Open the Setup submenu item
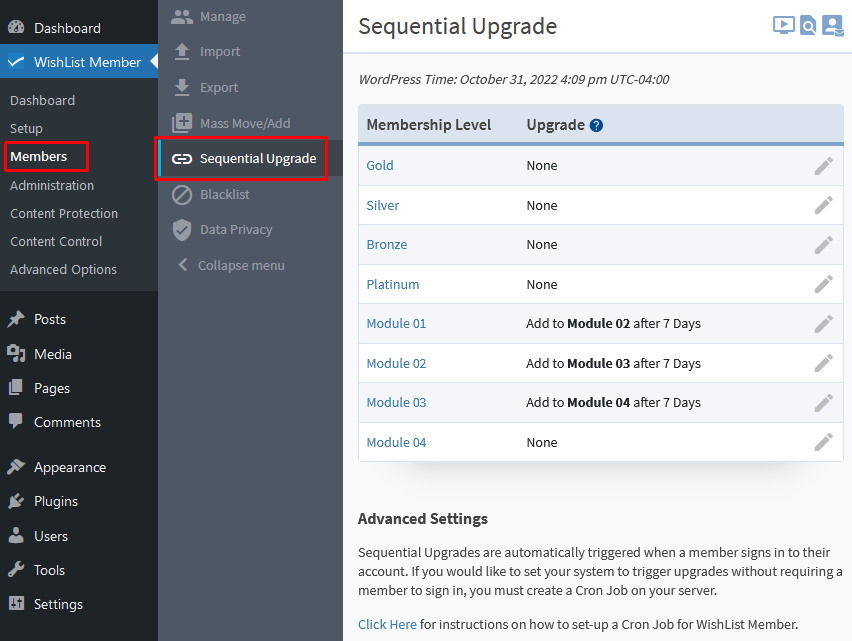Image resolution: width=852 pixels, height=641 pixels. pyautogui.click(x=26, y=129)
